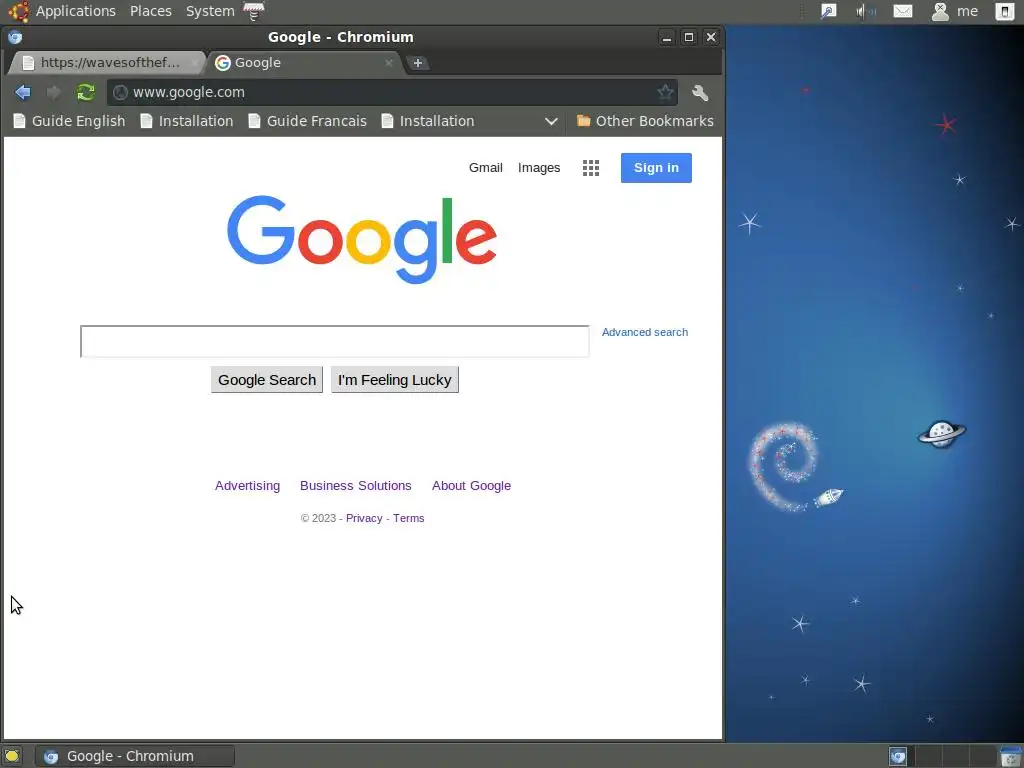Click the address bar showing www.google.com
The width and height of the screenshot is (1024, 768).
tap(392, 92)
